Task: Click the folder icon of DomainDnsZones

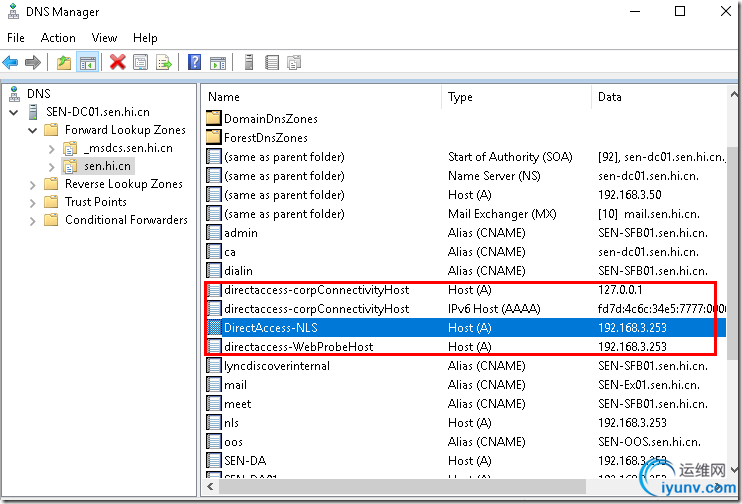Action: tap(214, 118)
